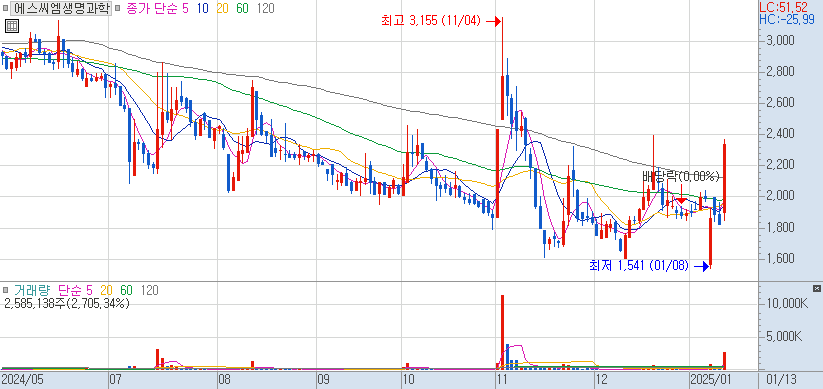Select the price 60-day moving average legend

pos(242,8)
